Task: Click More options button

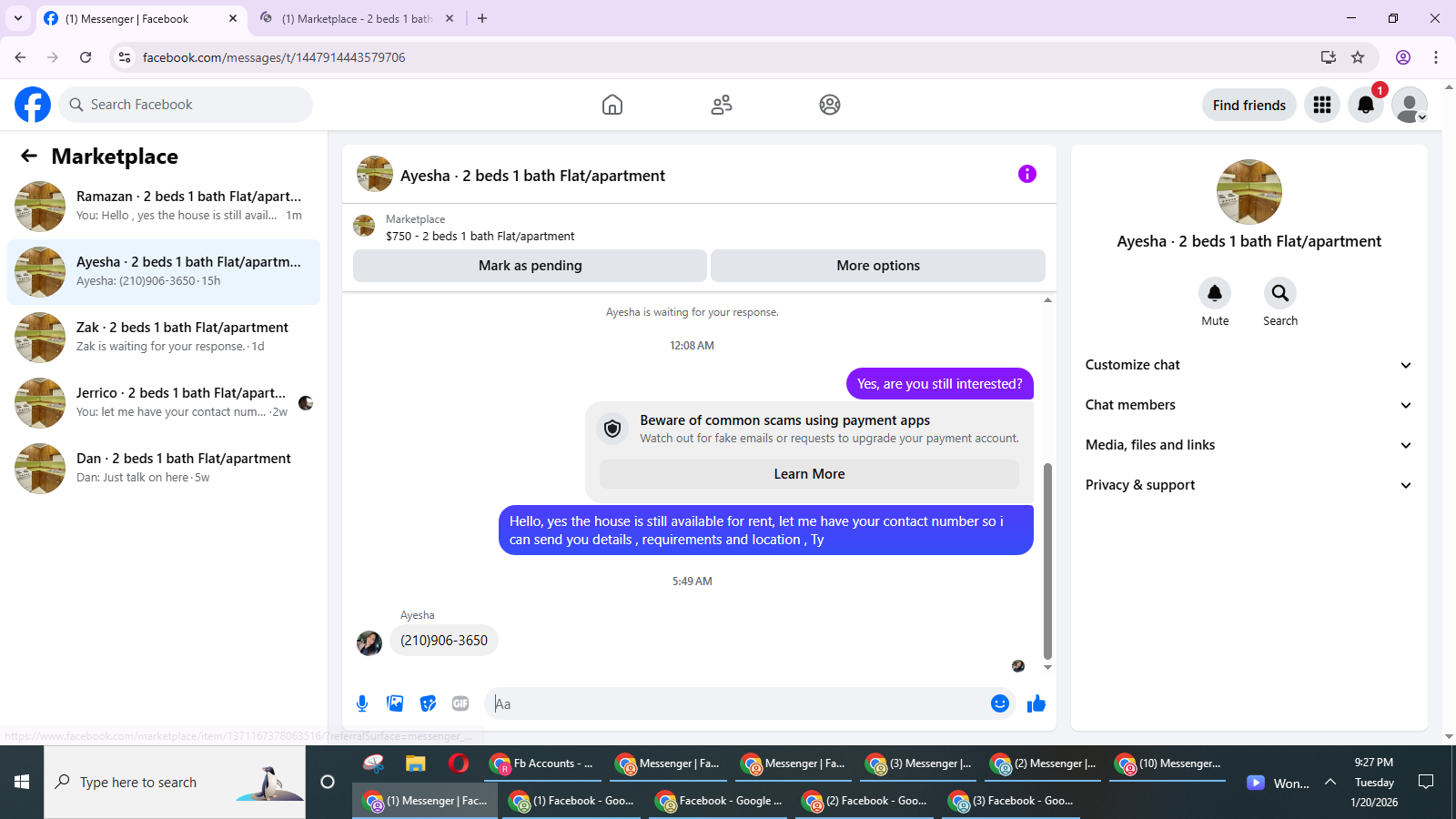Action: coord(878,266)
